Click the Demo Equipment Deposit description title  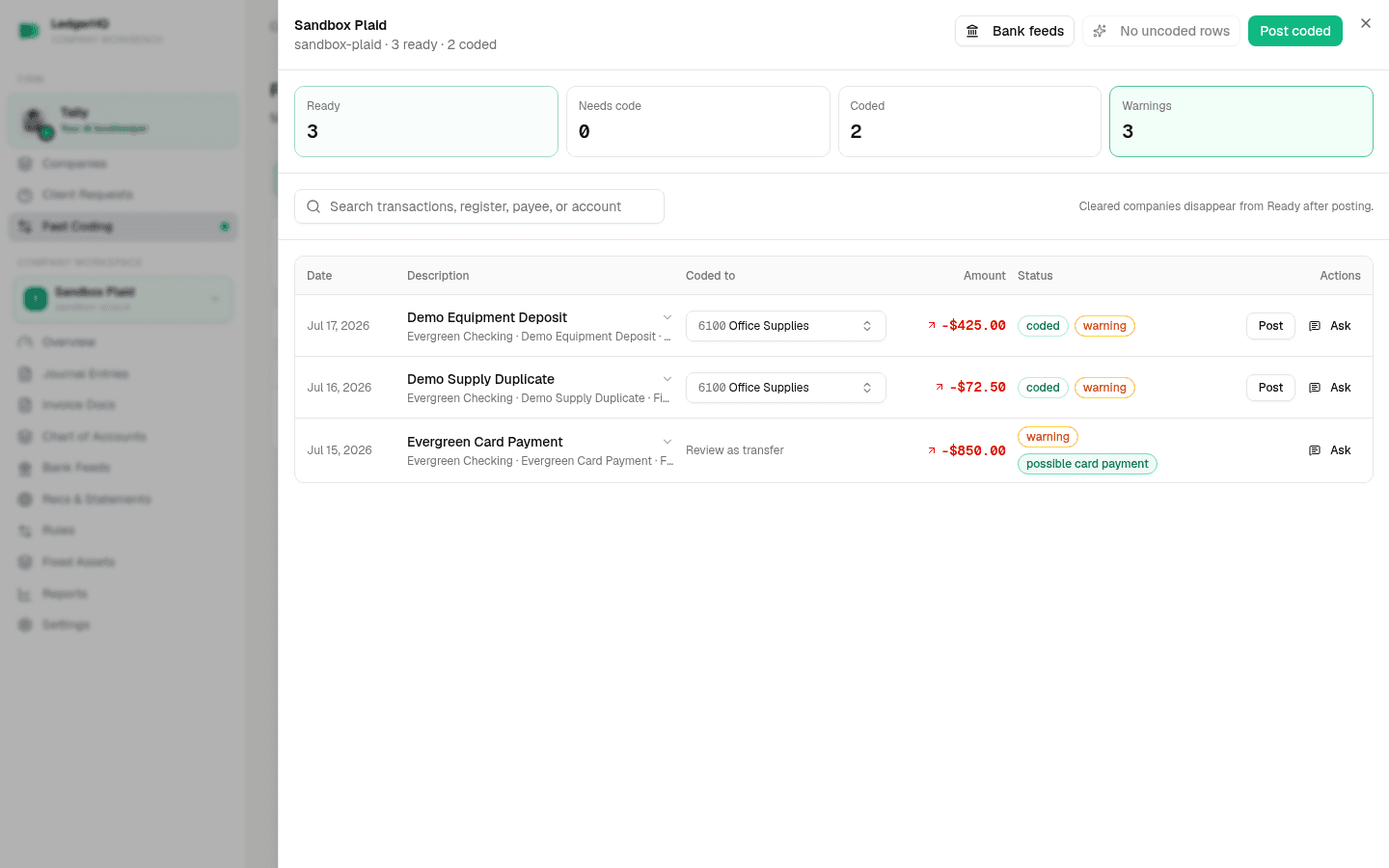pyautogui.click(x=487, y=317)
